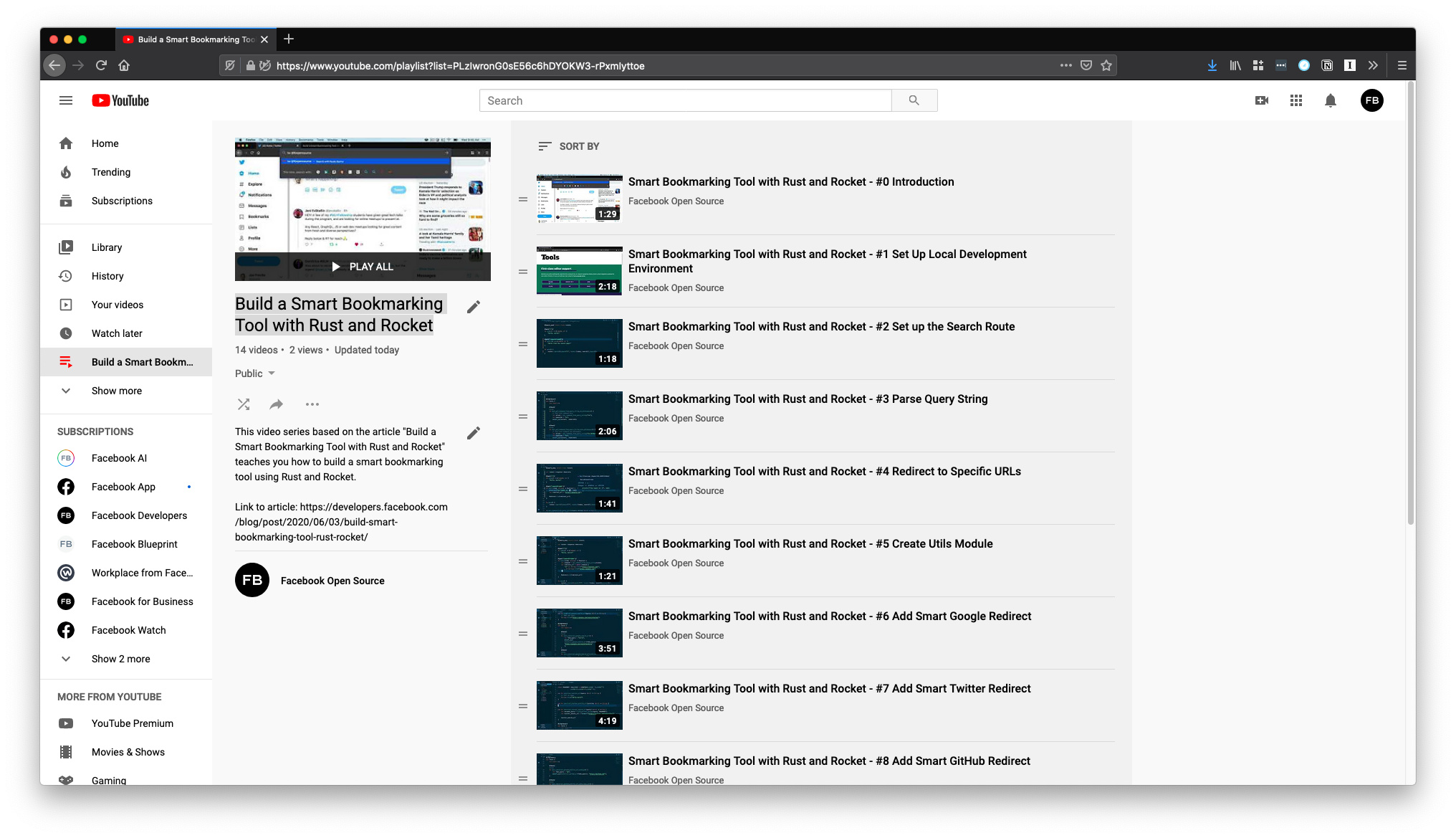Toggle the hamburger guide menu
The image size is (1456, 838).
point(66,101)
